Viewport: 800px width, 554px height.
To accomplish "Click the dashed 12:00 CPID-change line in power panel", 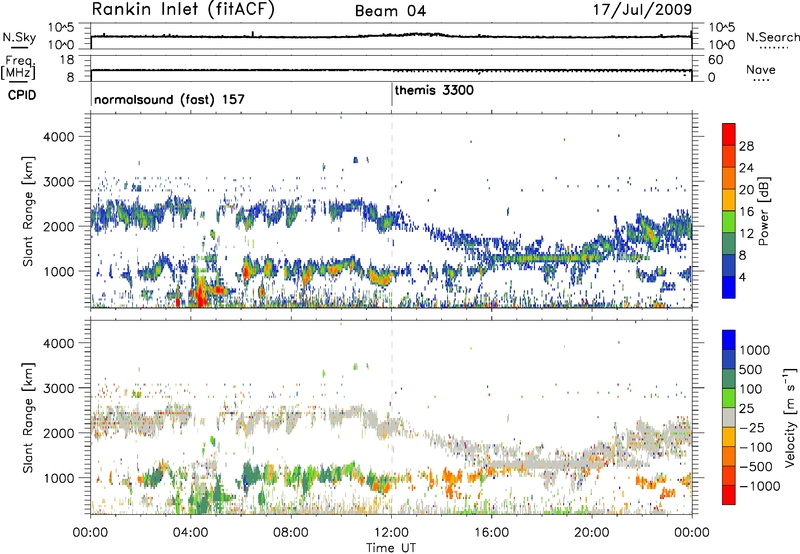I will click(x=391, y=211).
